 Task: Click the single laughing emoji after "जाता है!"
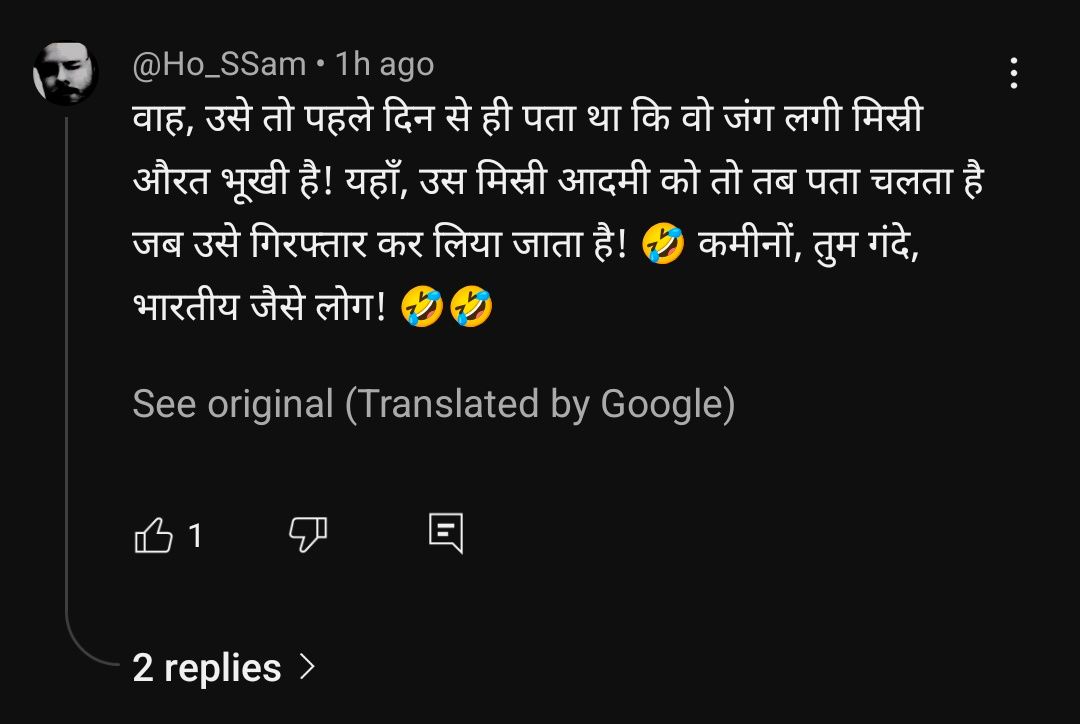coord(664,246)
